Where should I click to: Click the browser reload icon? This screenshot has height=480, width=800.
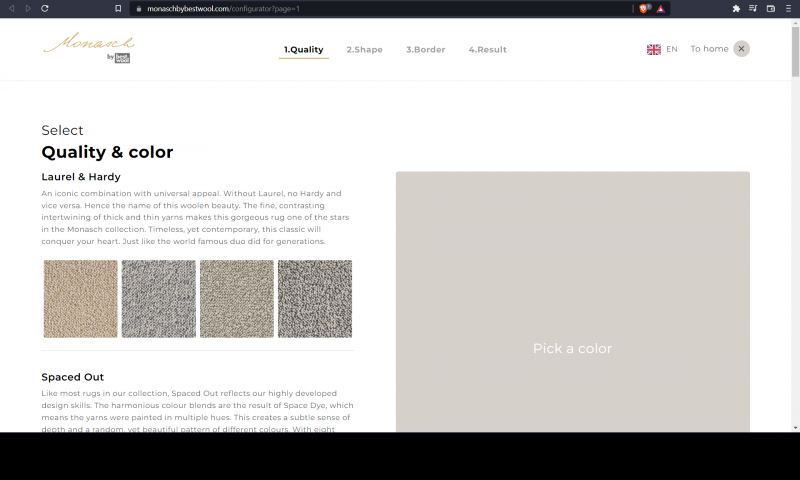click(x=45, y=8)
